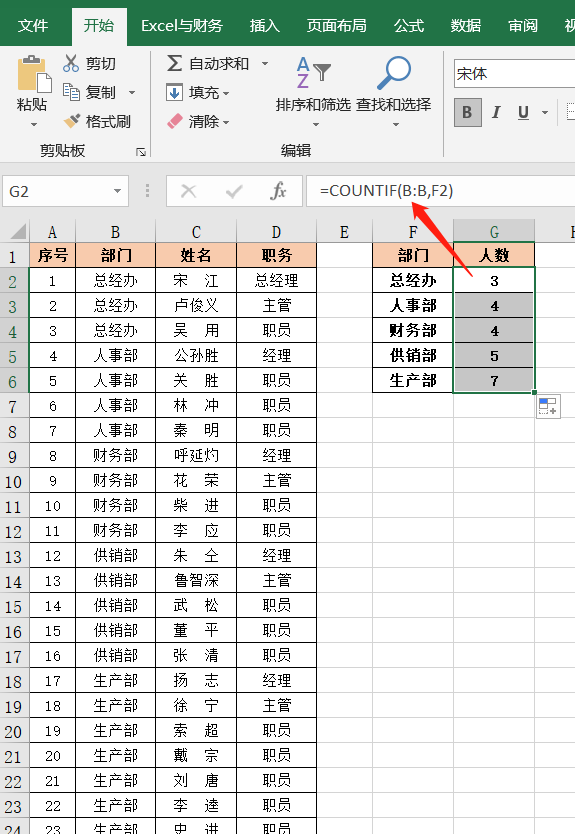Select the name cell 卢俊义
Viewport: 575px width, 834px height.
196,306
